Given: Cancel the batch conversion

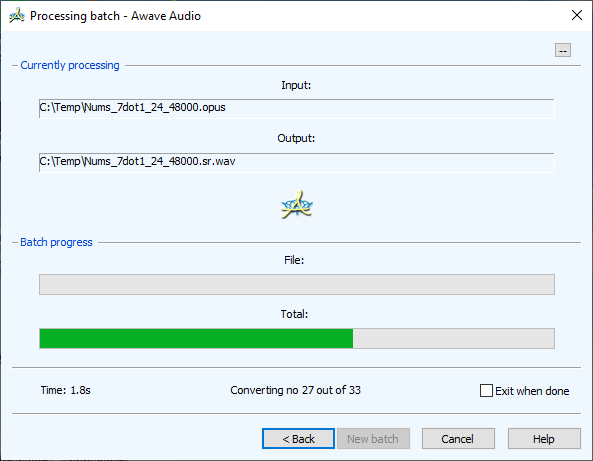Looking at the screenshot, I should coord(458,439).
